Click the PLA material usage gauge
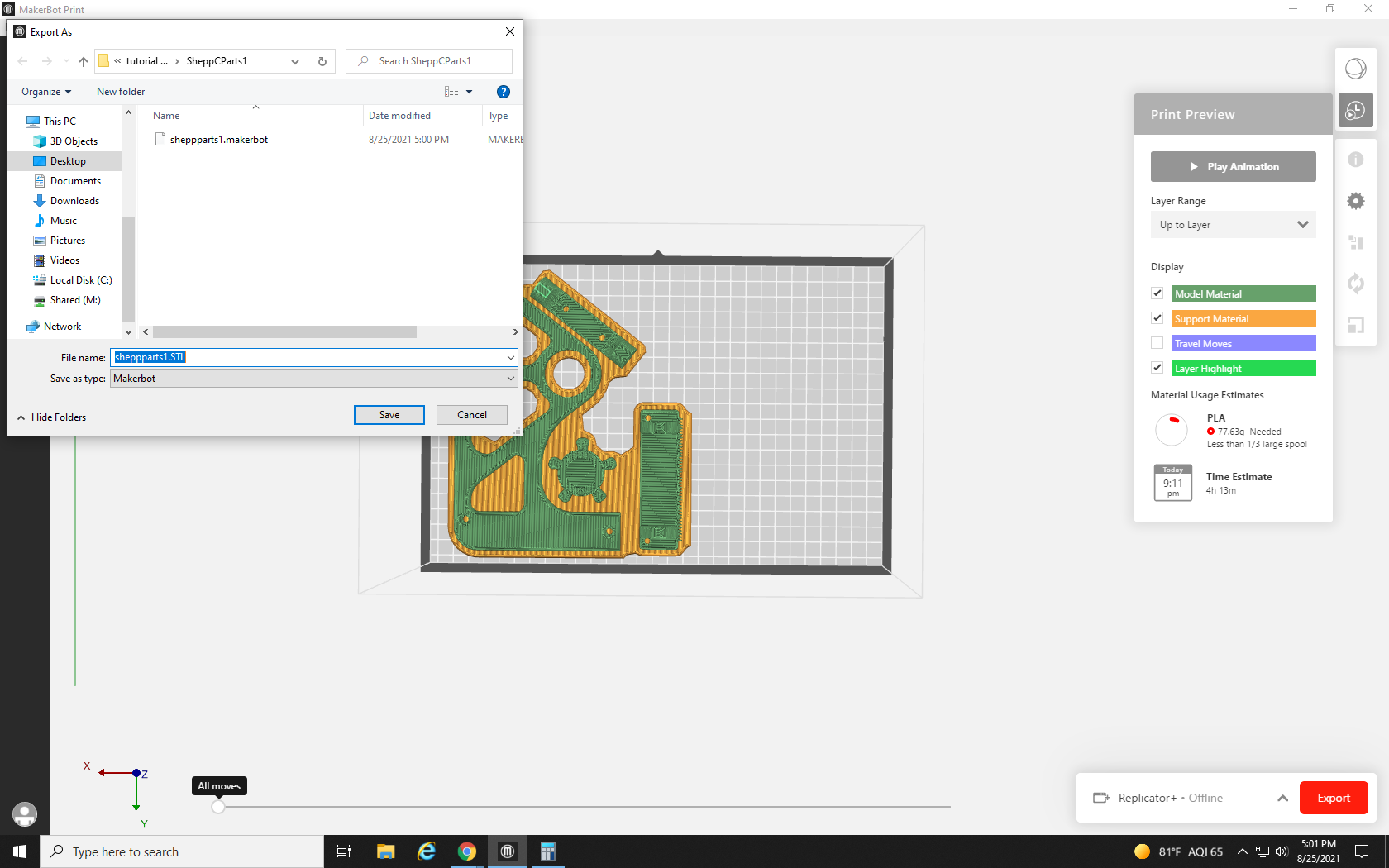The width and height of the screenshot is (1389, 868). pyautogui.click(x=1172, y=431)
